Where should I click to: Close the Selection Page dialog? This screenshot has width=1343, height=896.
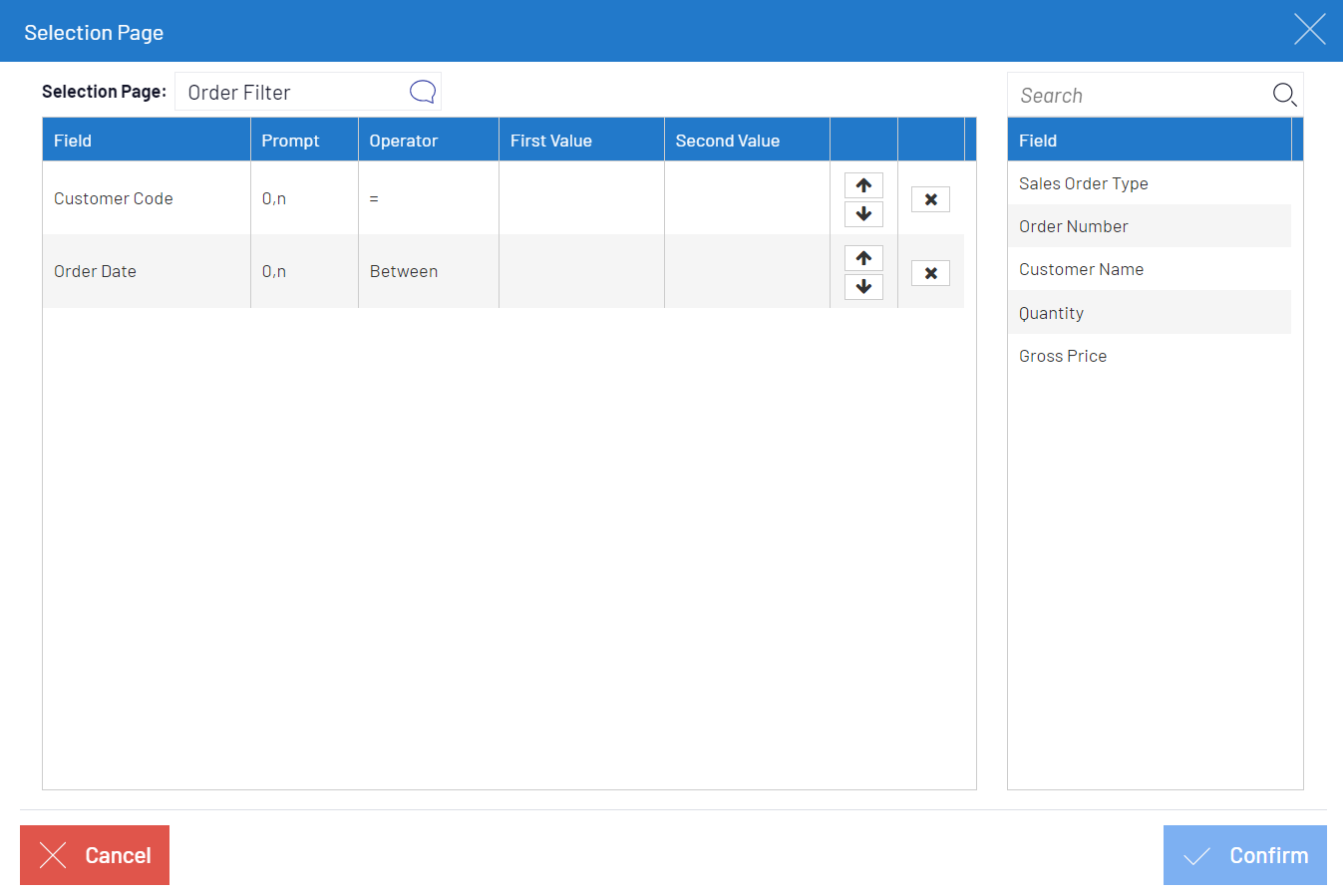point(1309,29)
